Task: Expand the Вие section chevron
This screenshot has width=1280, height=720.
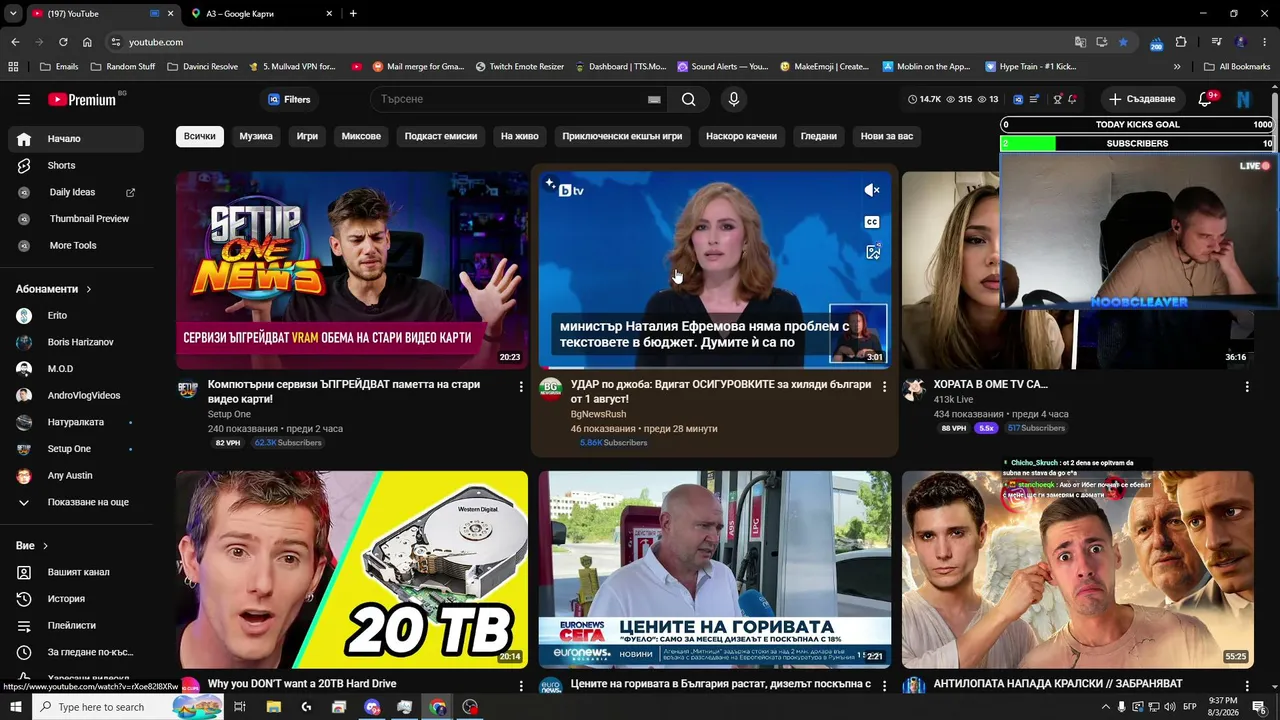Action: click(x=45, y=546)
